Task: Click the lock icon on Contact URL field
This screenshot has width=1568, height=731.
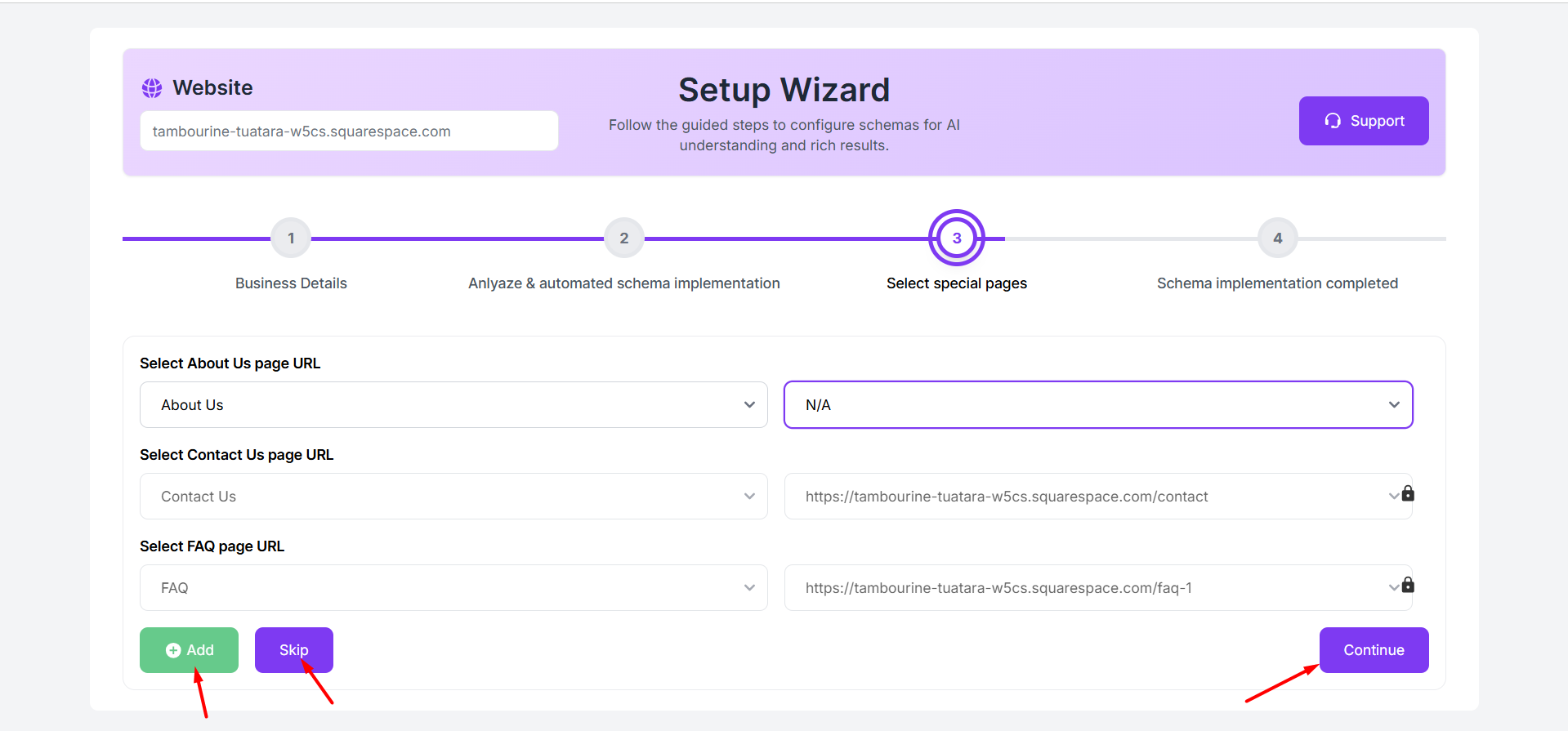Action: tap(1408, 493)
